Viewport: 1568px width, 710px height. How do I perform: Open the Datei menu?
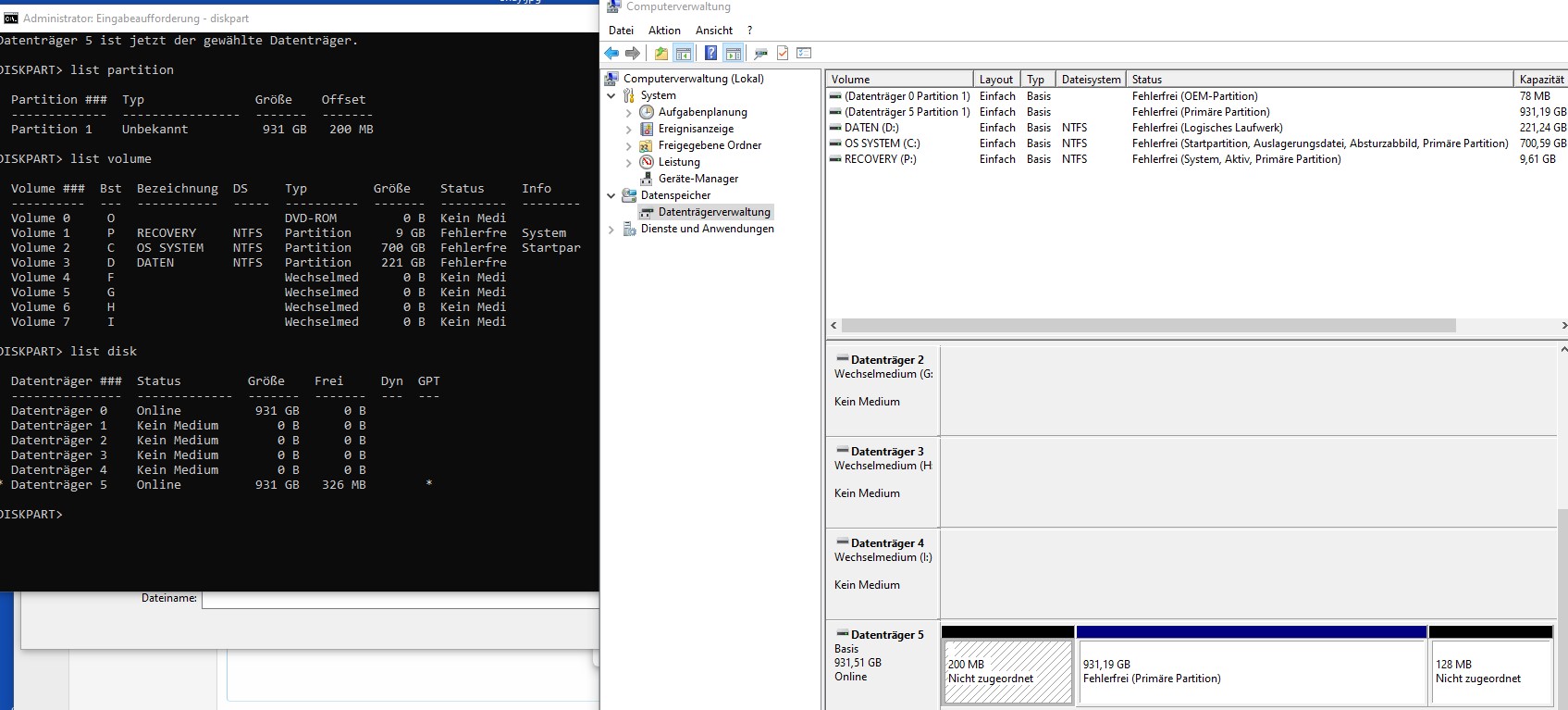621,31
